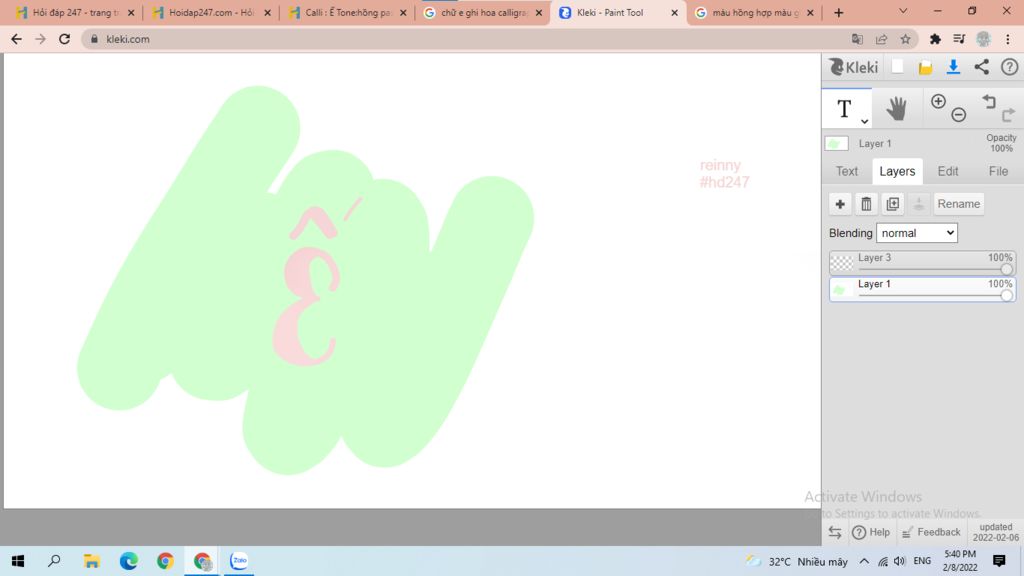1024x576 pixels.
Task: Switch to File tab
Action: (x=998, y=171)
